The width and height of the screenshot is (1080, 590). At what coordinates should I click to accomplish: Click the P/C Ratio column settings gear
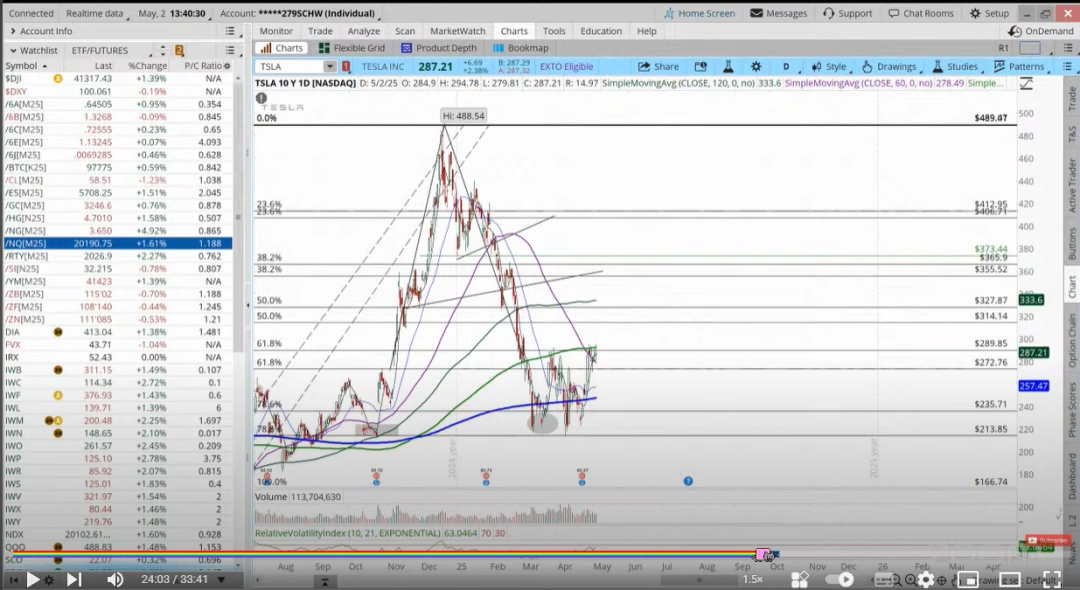[x=227, y=66]
